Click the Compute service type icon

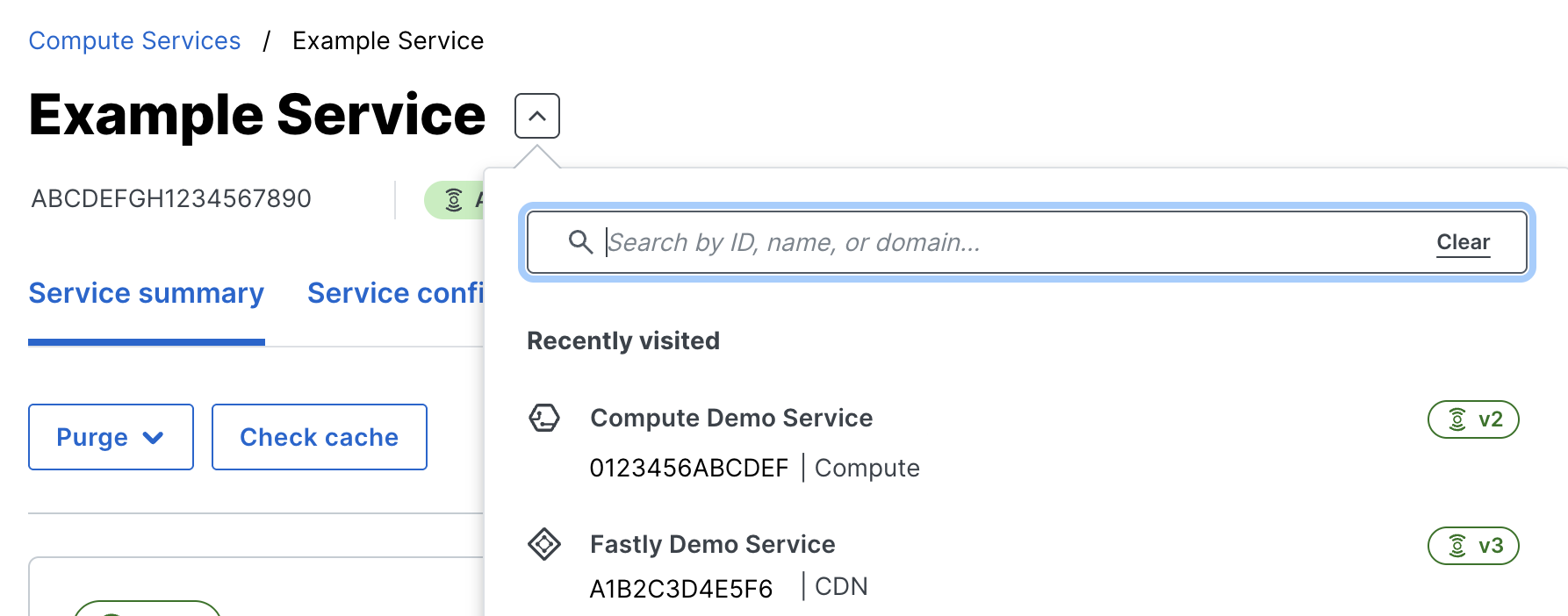(x=544, y=418)
